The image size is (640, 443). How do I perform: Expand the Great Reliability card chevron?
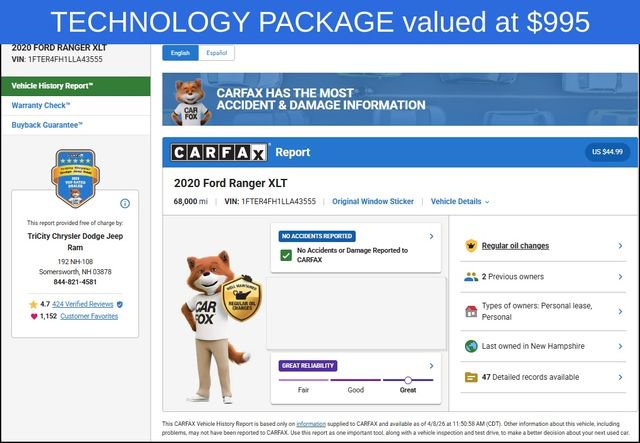click(x=431, y=366)
